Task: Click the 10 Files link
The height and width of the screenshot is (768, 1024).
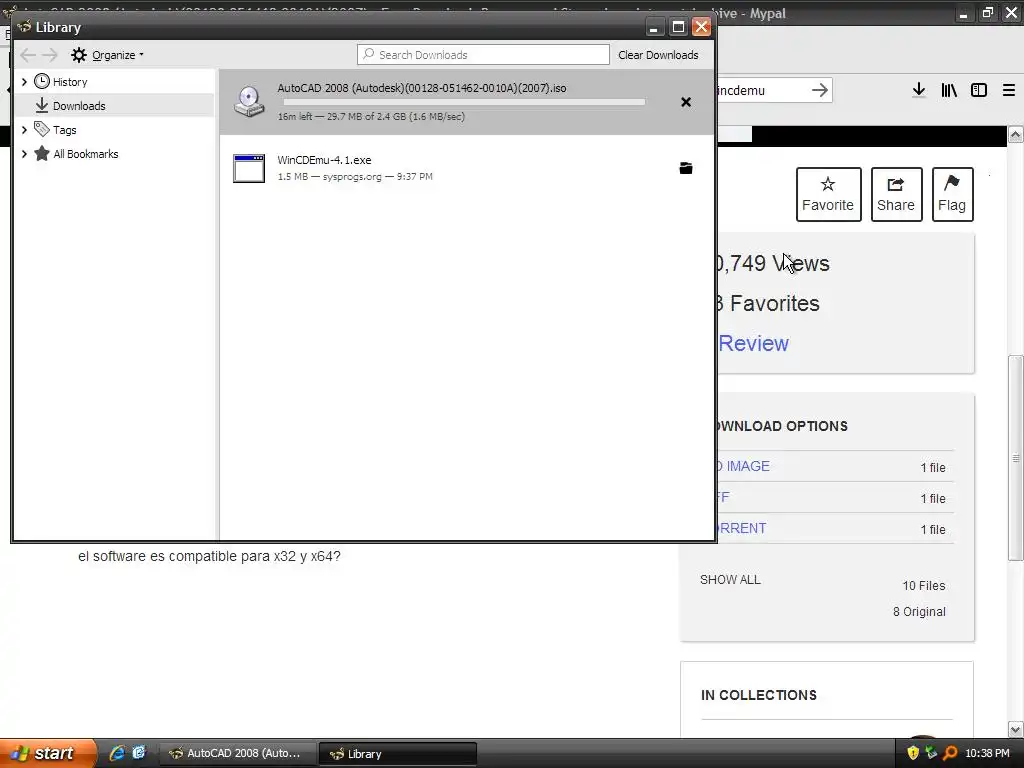Action: click(x=923, y=586)
